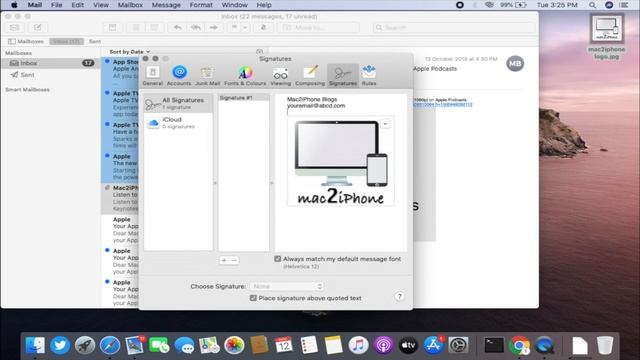Open the Composing preferences tab
This screenshot has width=640, height=360.
click(310, 76)
